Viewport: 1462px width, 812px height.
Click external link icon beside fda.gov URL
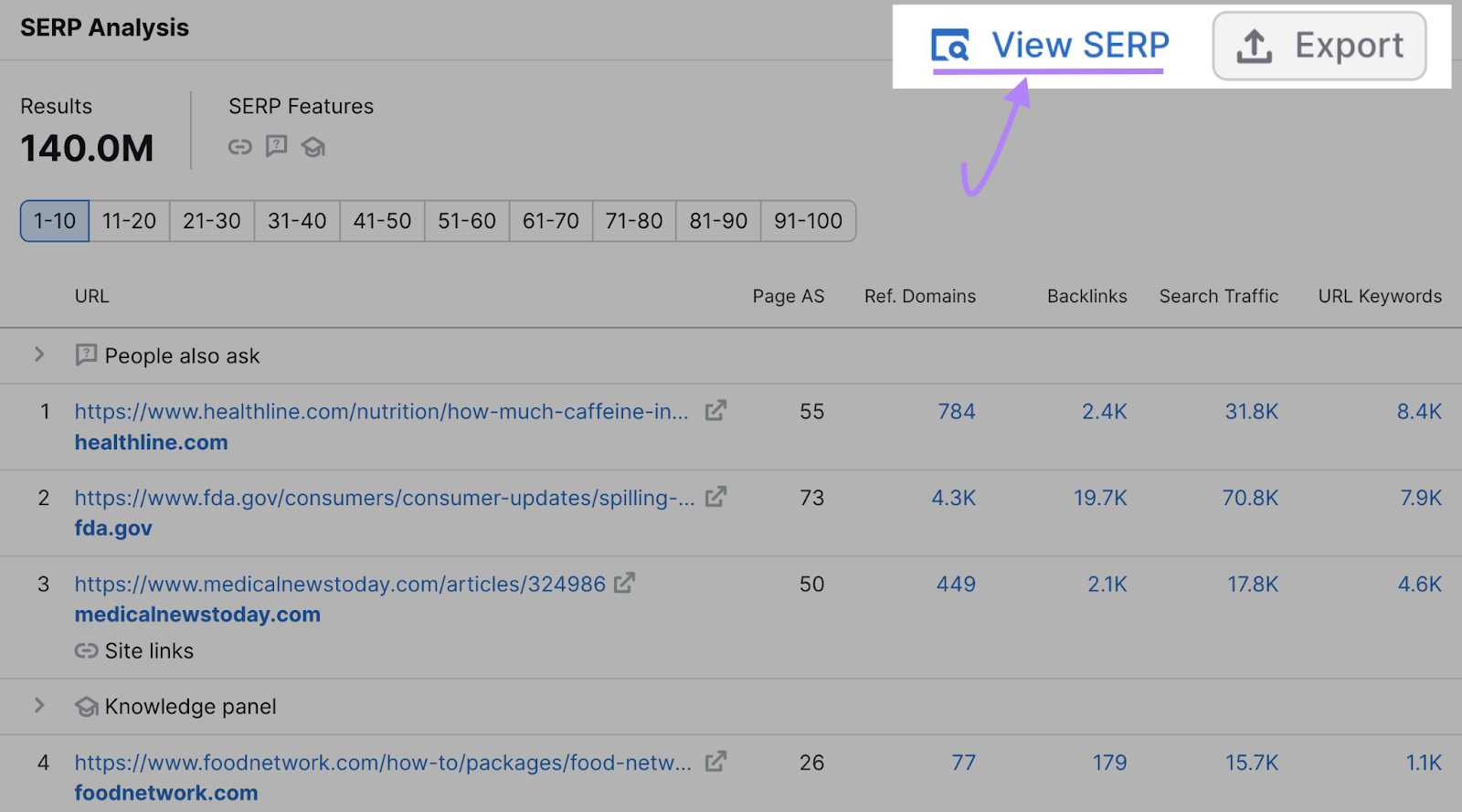point(715,497)
